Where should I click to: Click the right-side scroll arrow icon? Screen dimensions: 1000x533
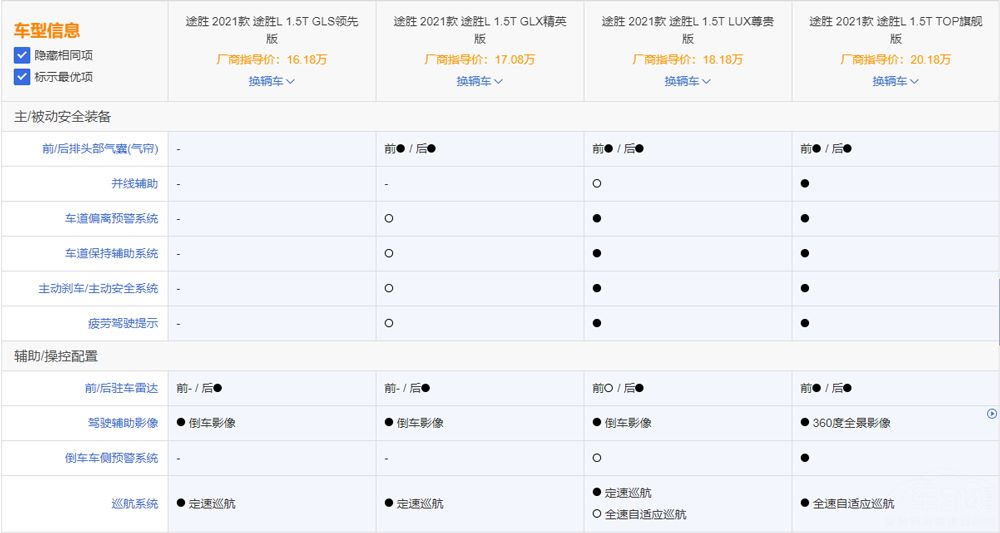(x=991, y=413)
